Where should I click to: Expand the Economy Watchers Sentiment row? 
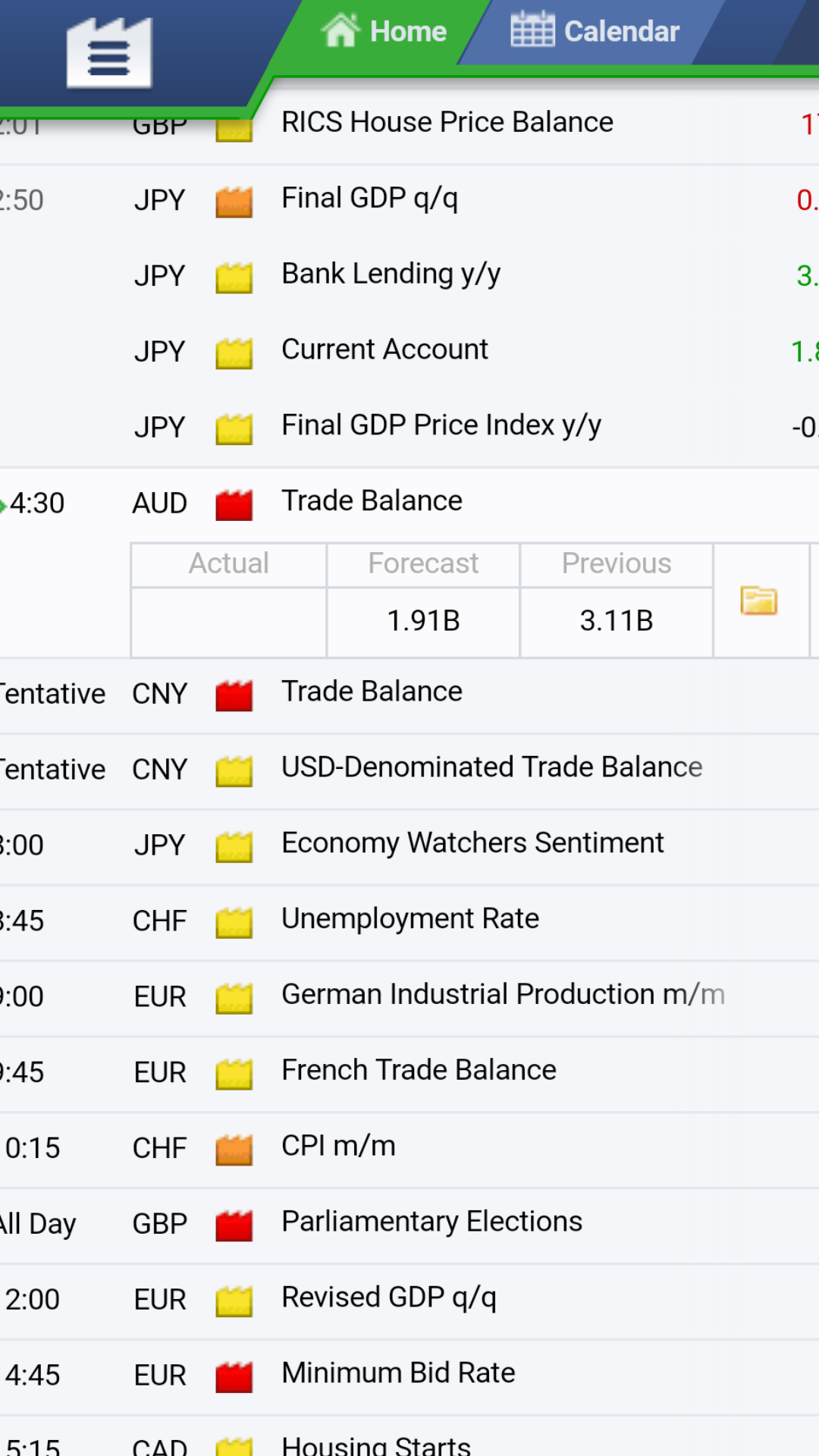coord(409,846)
